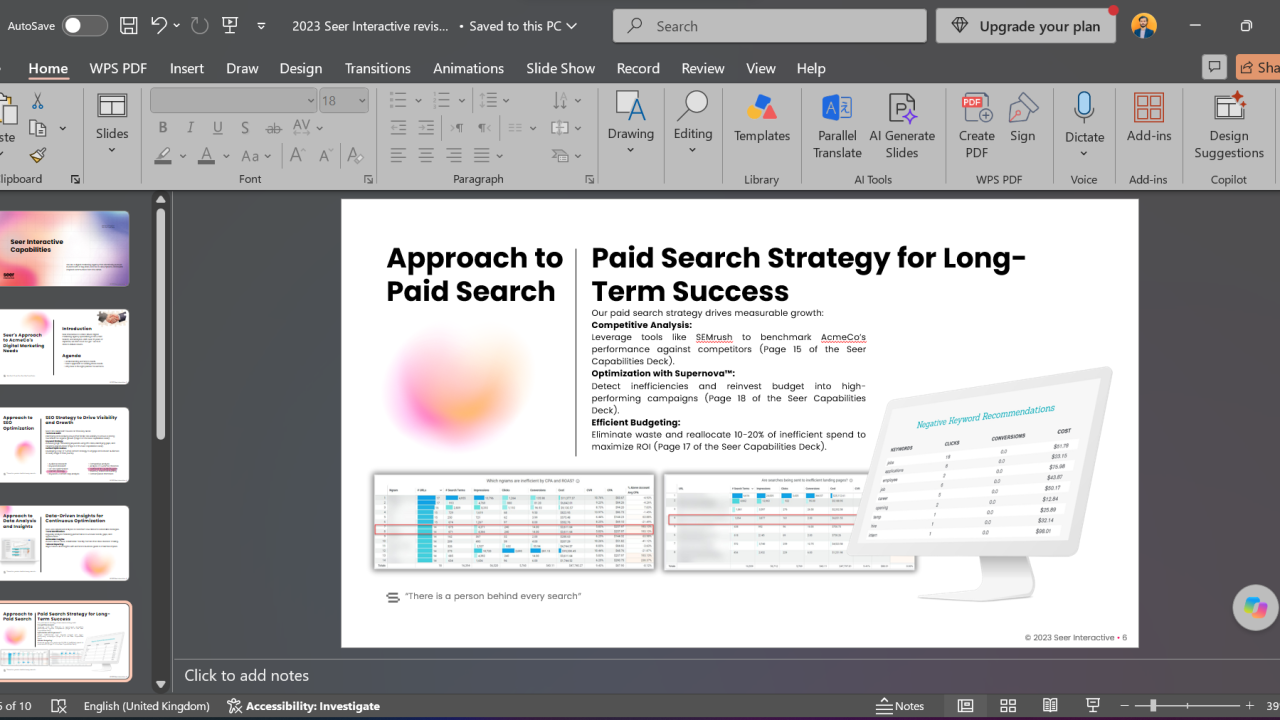1280x720 pixels.
Task: Open AI Generate Slides tool
Action: [901, 126]
